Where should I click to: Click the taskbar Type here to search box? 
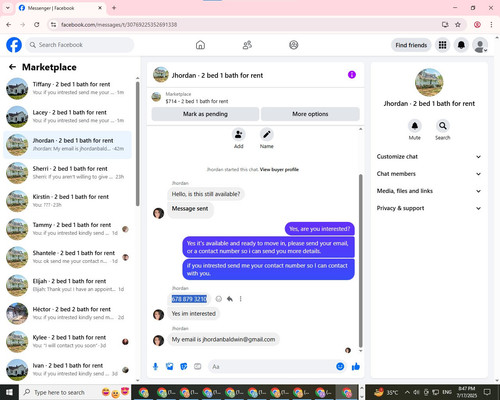click(x=75, y=392)
